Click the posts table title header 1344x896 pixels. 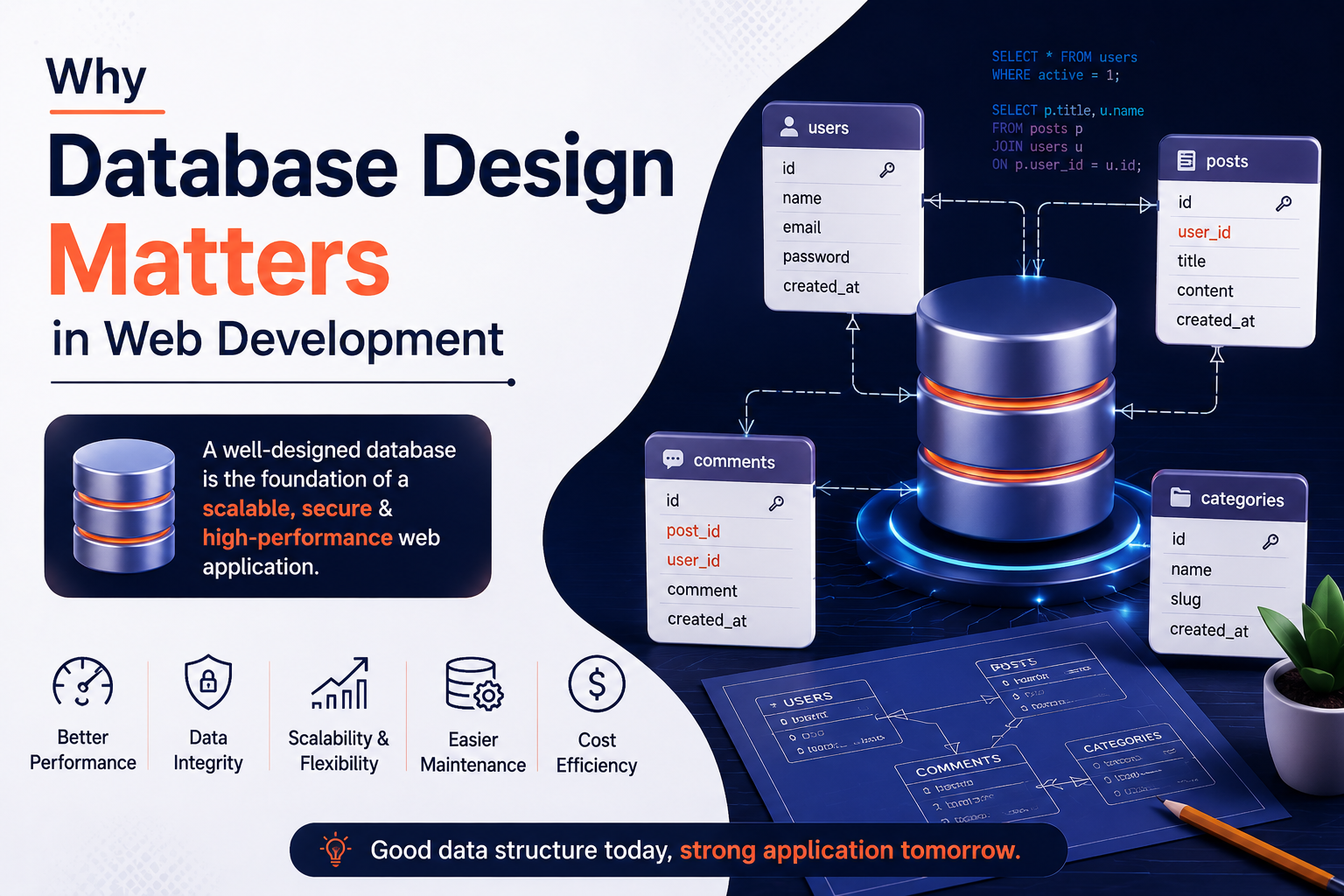1239,160
